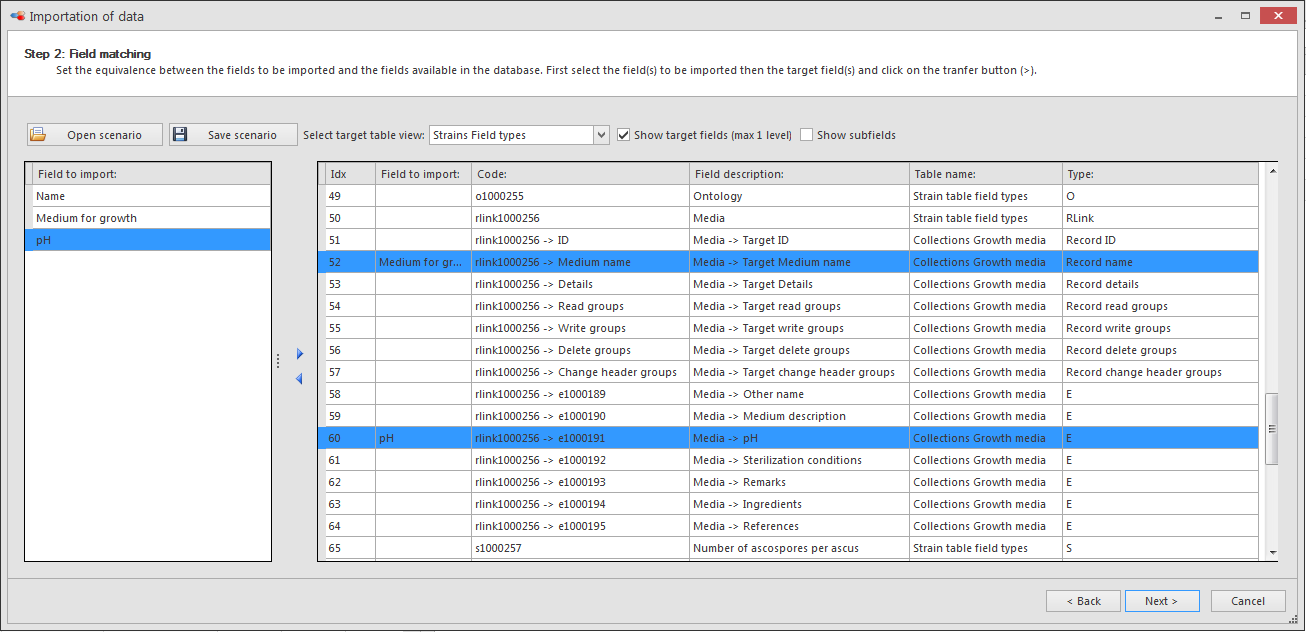Select row with code rlink1000256 Media

point(788,218)
